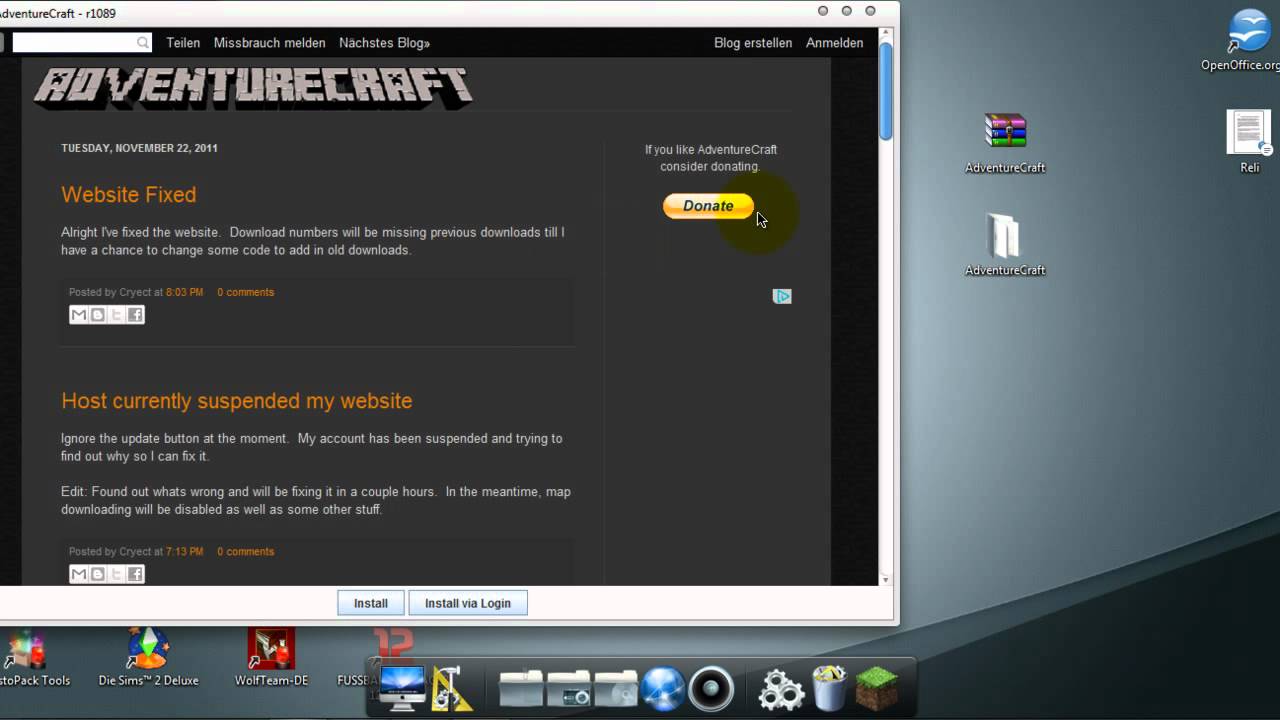Click the AdventureCraft logo header
Image resolution: width=1280 pixels, height=720 pixels.
(x=252, y=86)
